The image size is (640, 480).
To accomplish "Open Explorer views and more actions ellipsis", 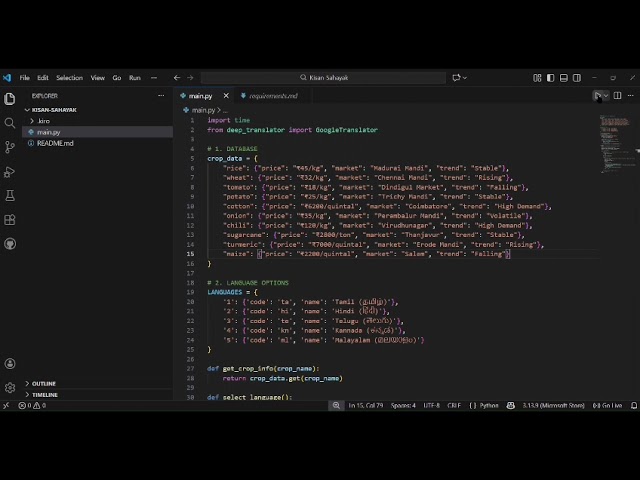I will 161,96.
